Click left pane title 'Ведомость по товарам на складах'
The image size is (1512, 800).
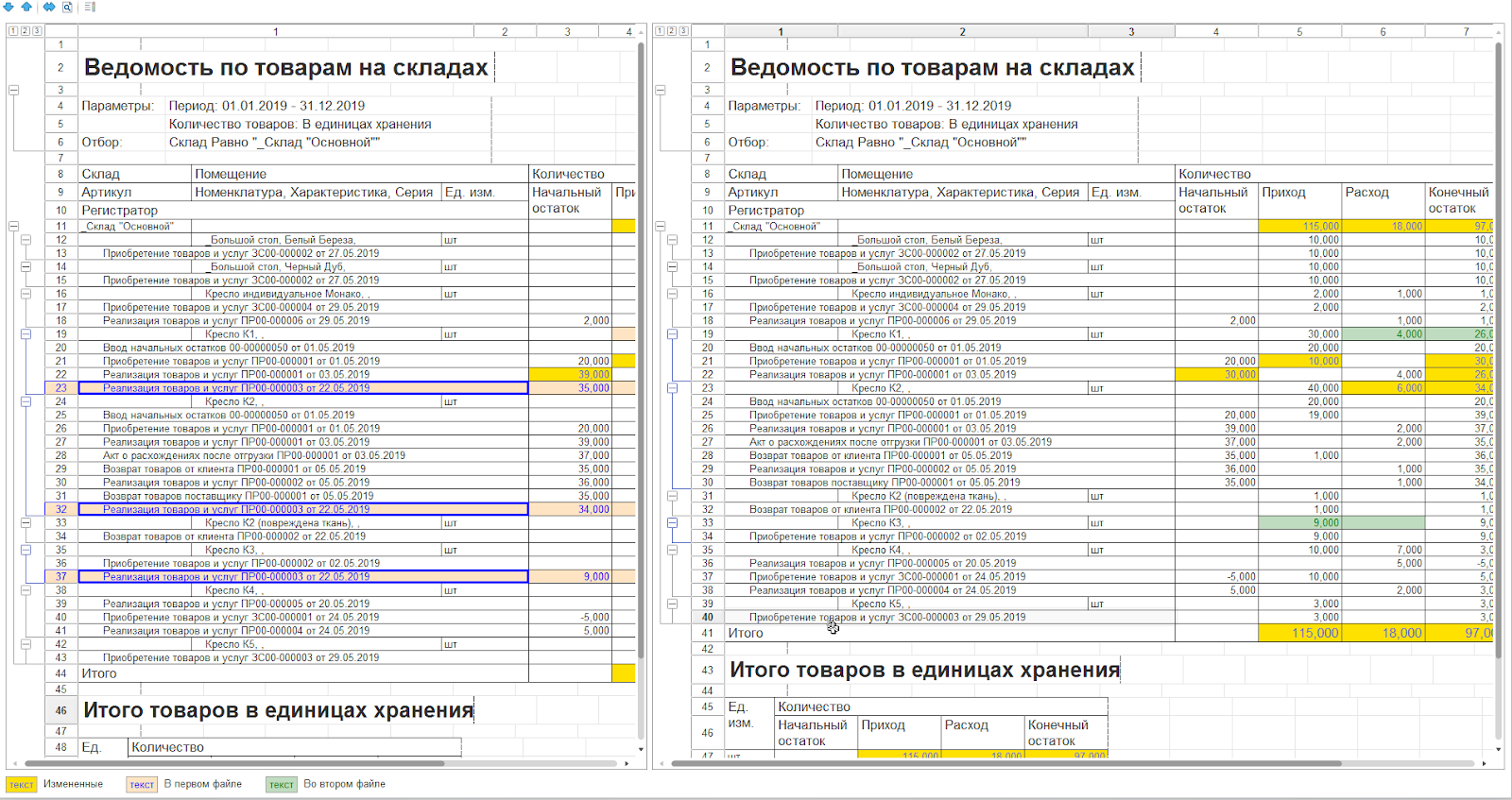tap(286, 68)
